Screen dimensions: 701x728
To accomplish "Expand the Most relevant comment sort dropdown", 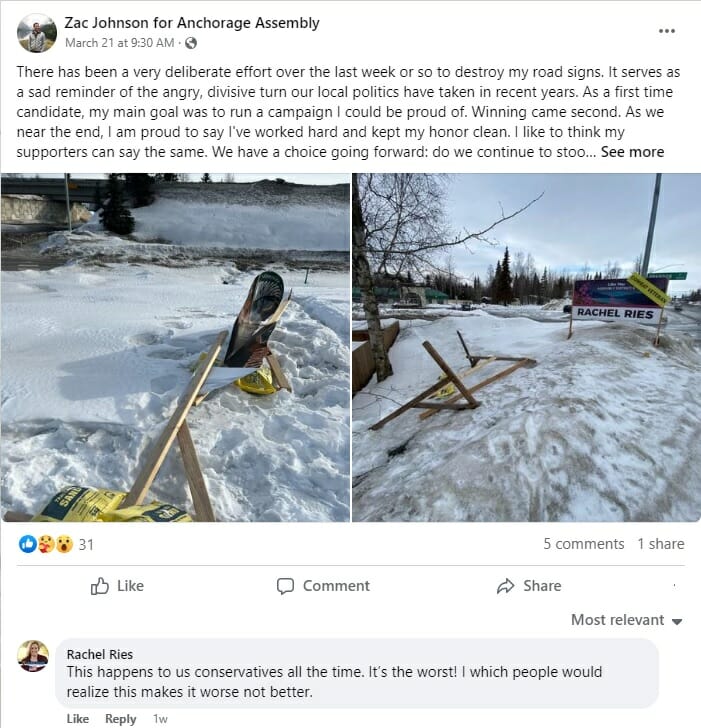I will [x=626, y=620].
